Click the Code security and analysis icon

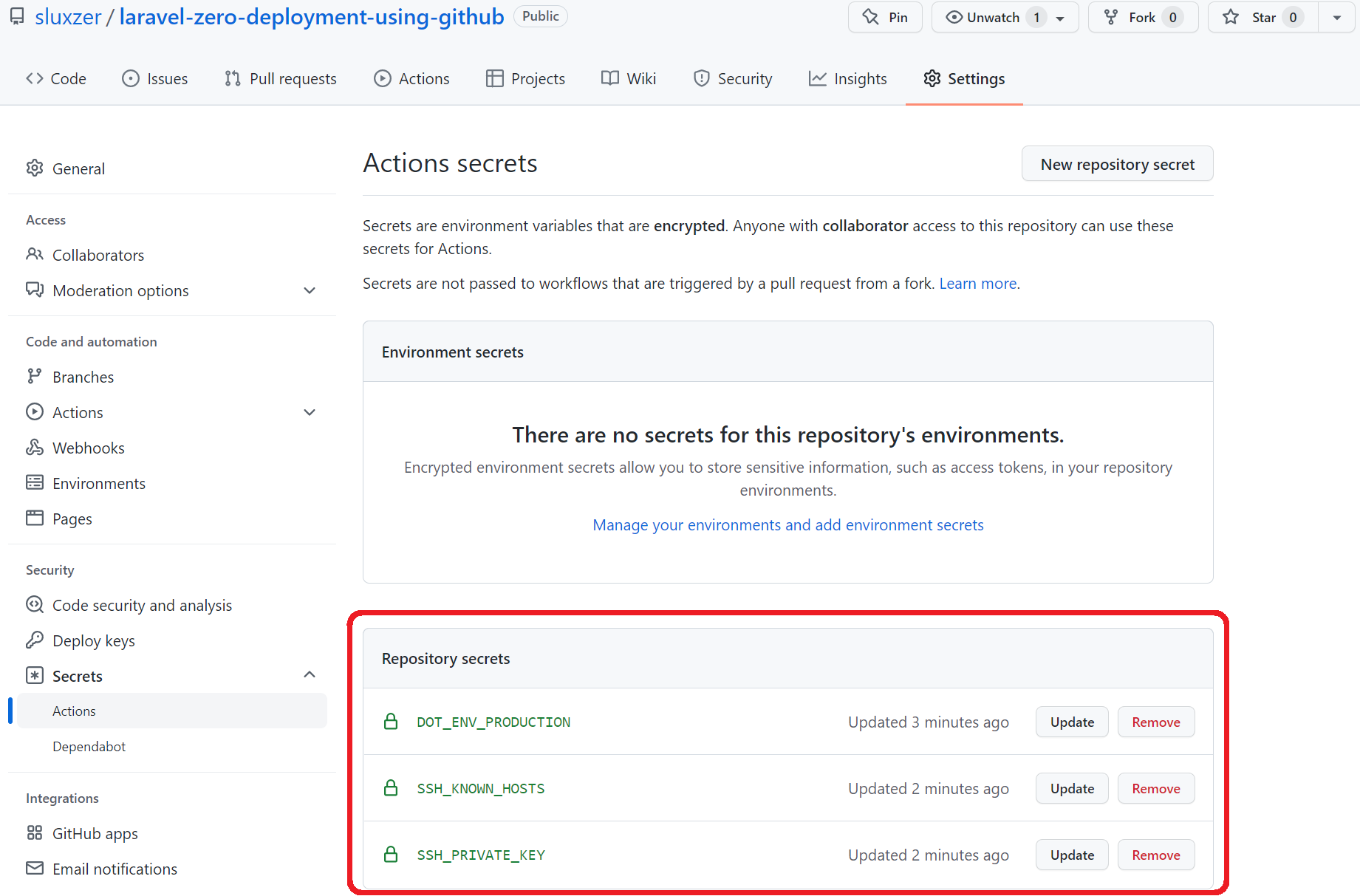click(35, 605)
